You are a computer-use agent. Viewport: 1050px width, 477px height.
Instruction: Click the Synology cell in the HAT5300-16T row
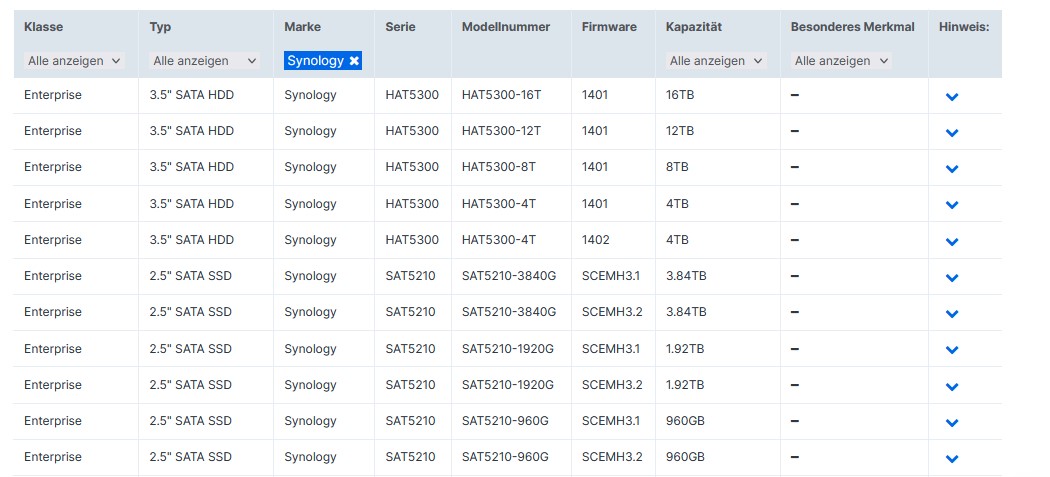click(310, 95)
